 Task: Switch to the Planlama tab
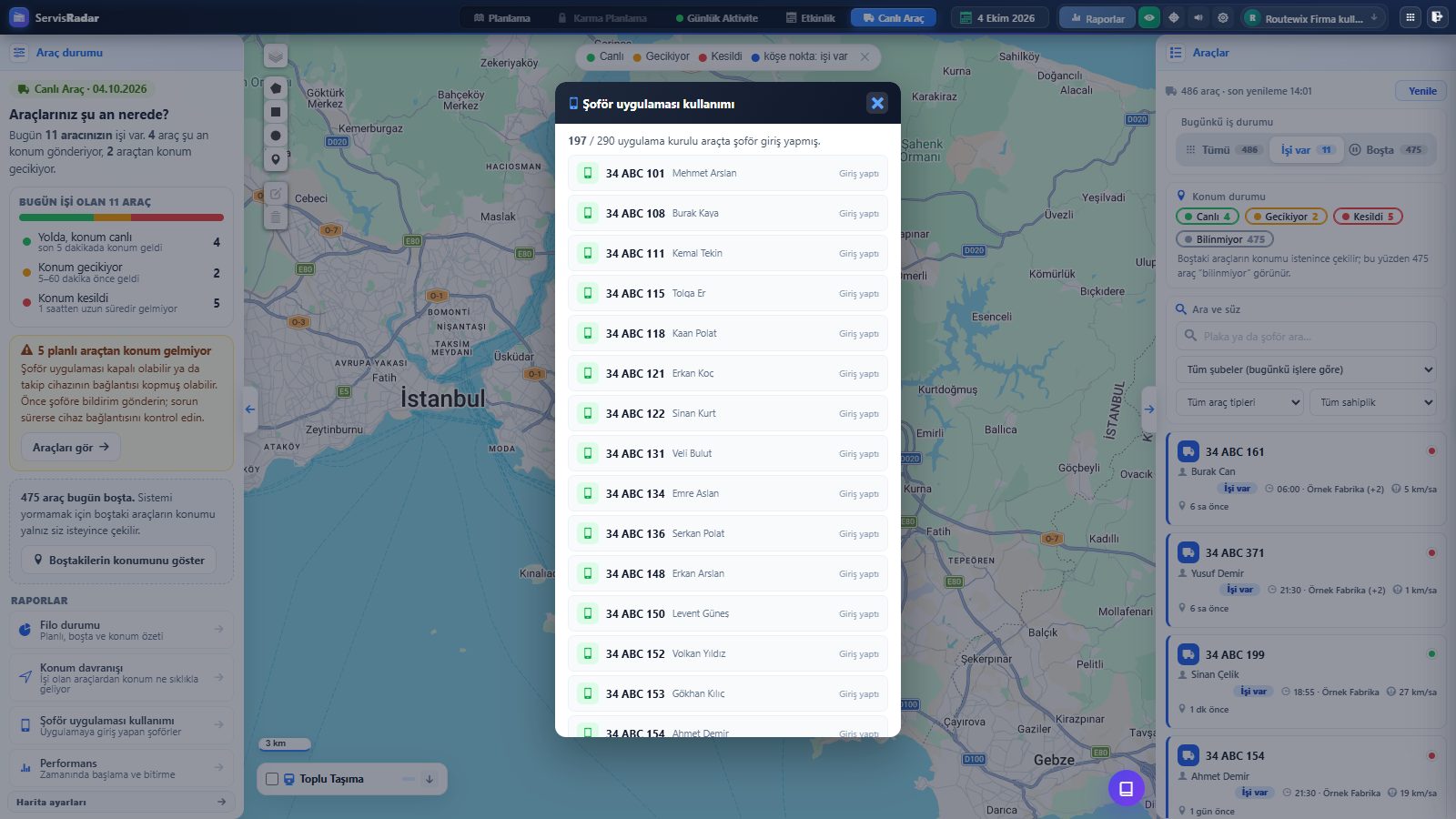(501, 17)
